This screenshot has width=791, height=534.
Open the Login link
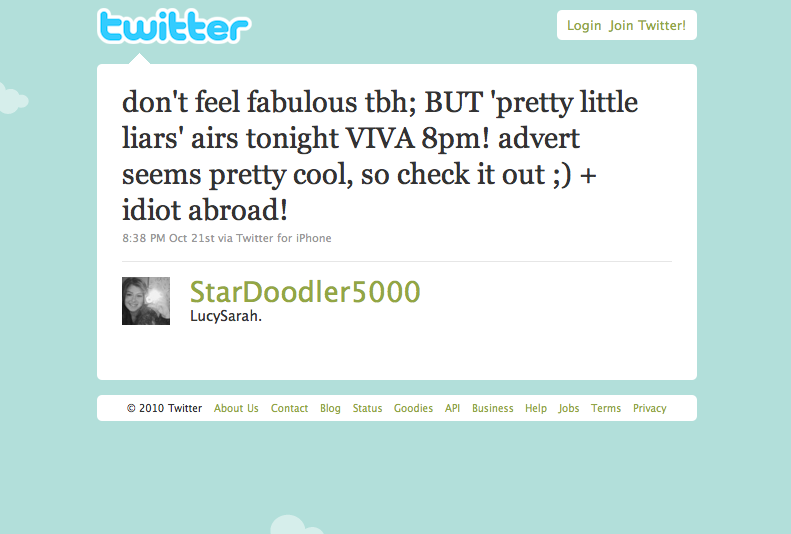pyautogui.click(x=584, y=25)
